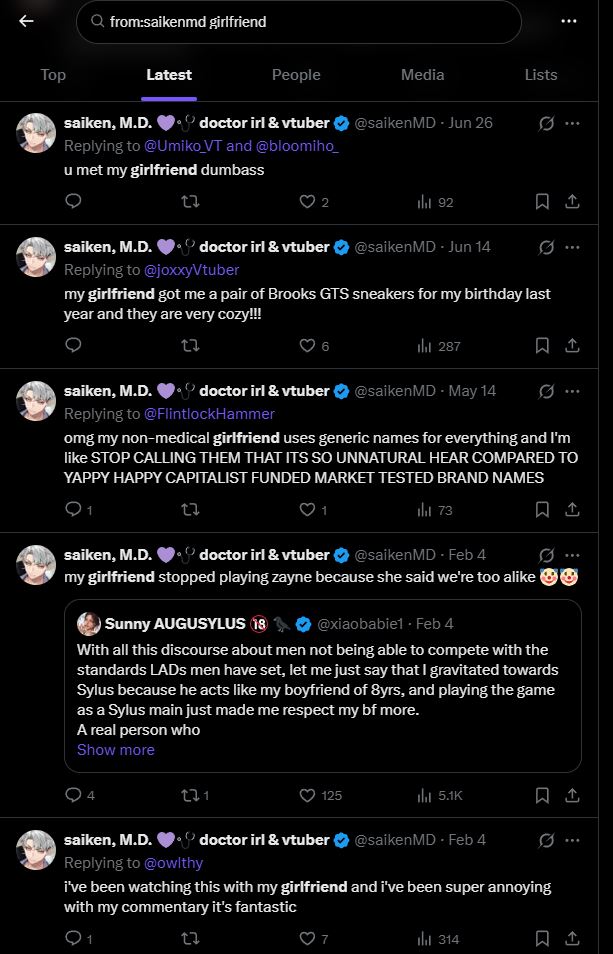Click the @joxxyVtuber mention link
The image size is (613, 954).
192,270
